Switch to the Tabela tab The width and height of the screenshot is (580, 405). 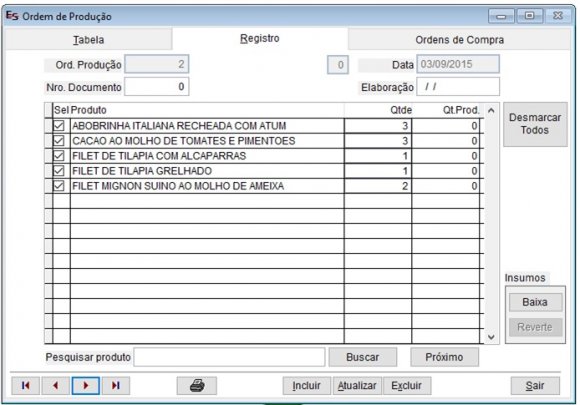click(88, 40)
